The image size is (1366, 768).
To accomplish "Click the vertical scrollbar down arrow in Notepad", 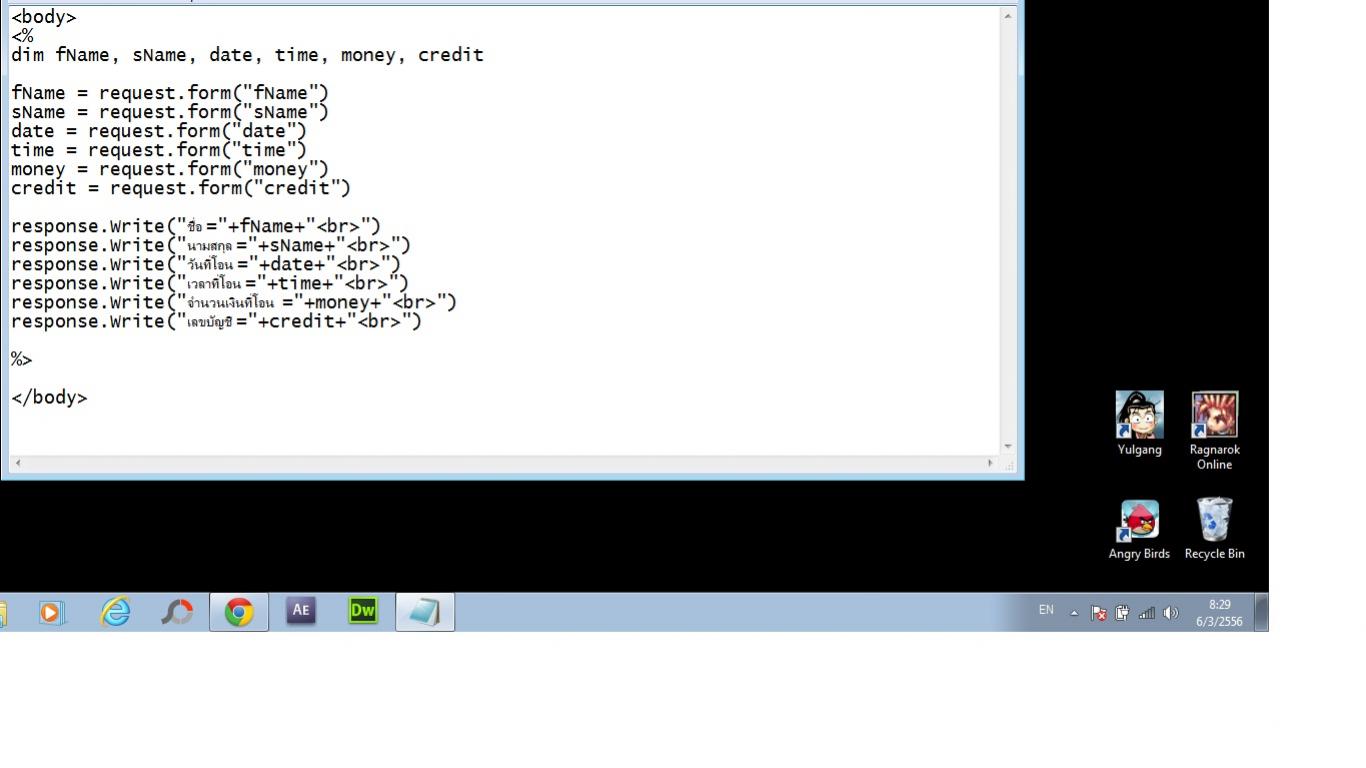I will click(x=1008, y=446).
